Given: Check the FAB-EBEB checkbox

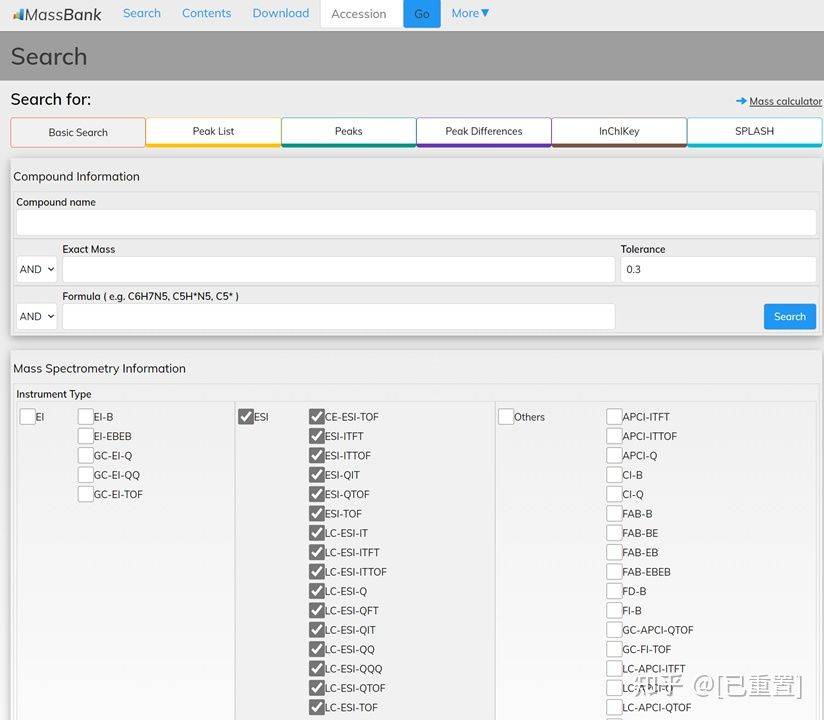Looking at the screenshot, I should (614, 572).
